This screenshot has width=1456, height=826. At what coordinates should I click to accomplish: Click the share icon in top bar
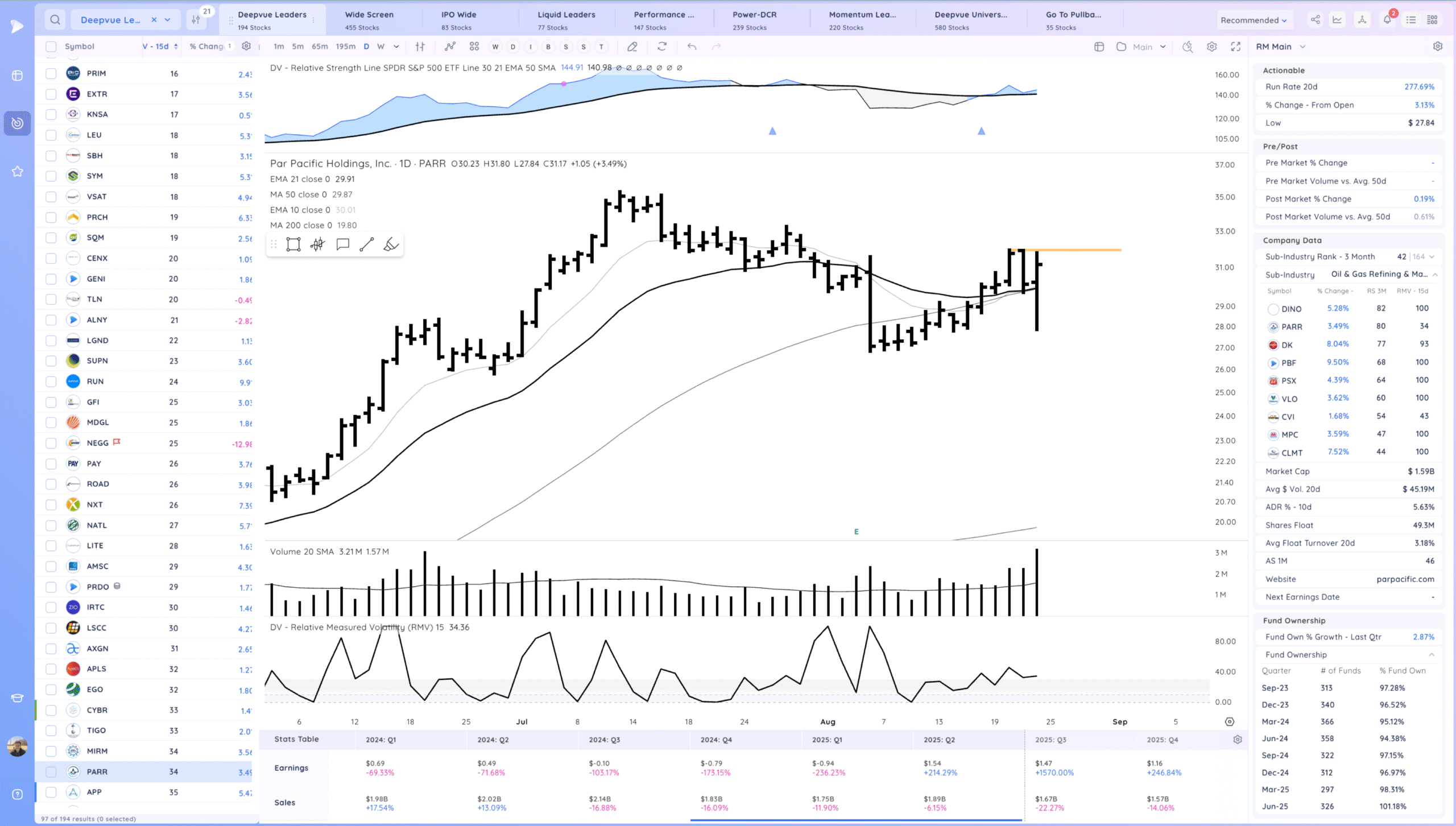pos(1316,20)
